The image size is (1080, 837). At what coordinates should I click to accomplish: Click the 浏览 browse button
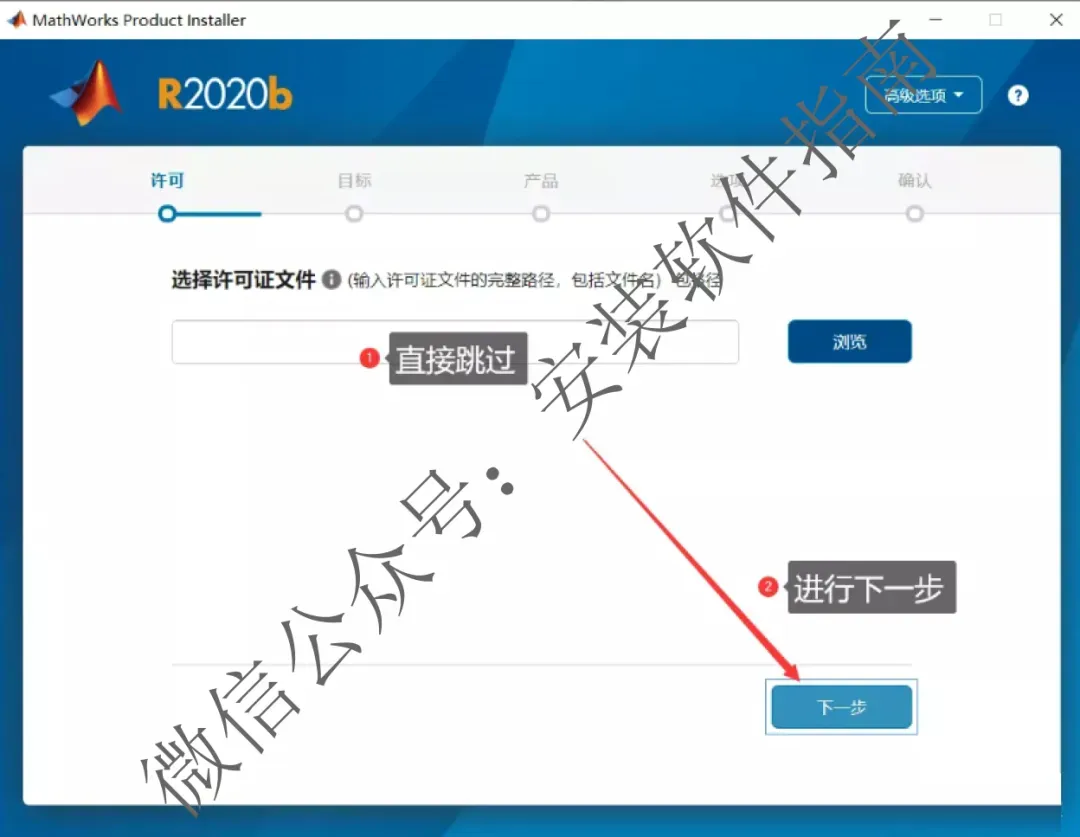tap(849, 342)
